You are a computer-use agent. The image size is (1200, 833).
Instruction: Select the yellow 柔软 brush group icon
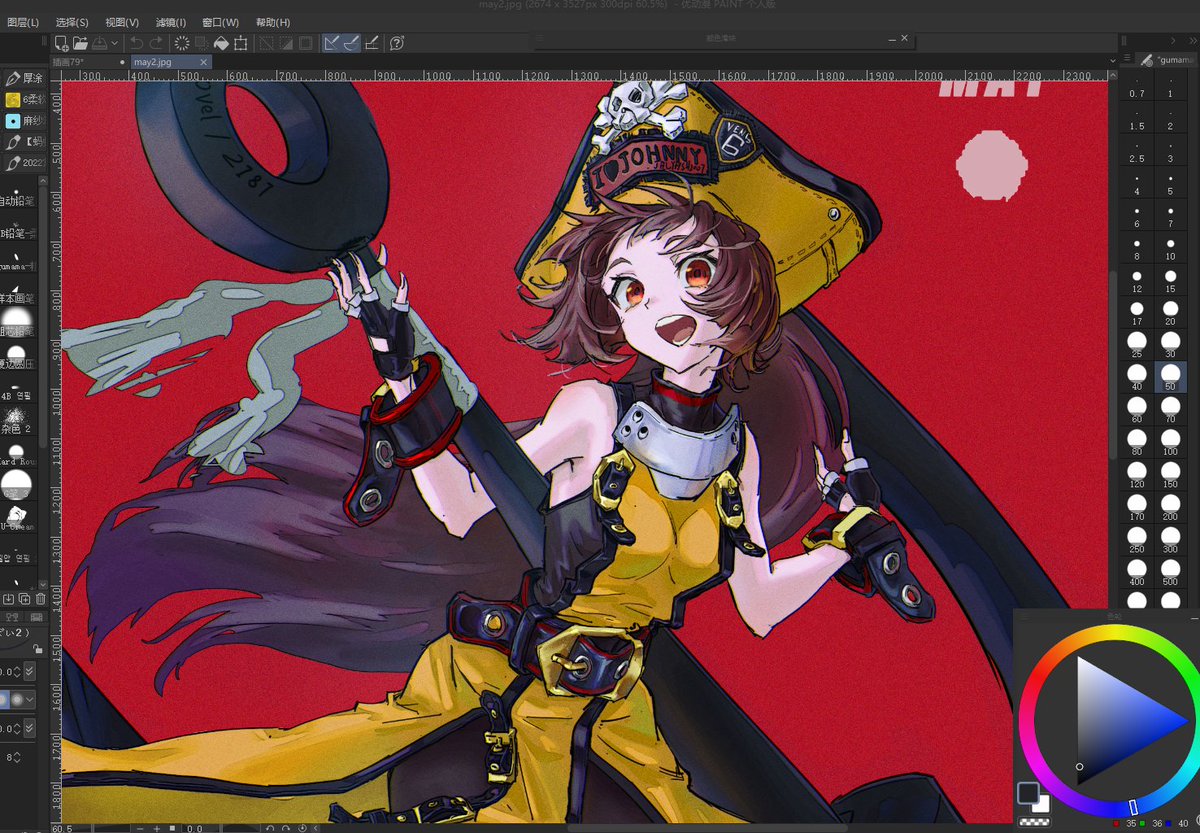pos(13,99)
